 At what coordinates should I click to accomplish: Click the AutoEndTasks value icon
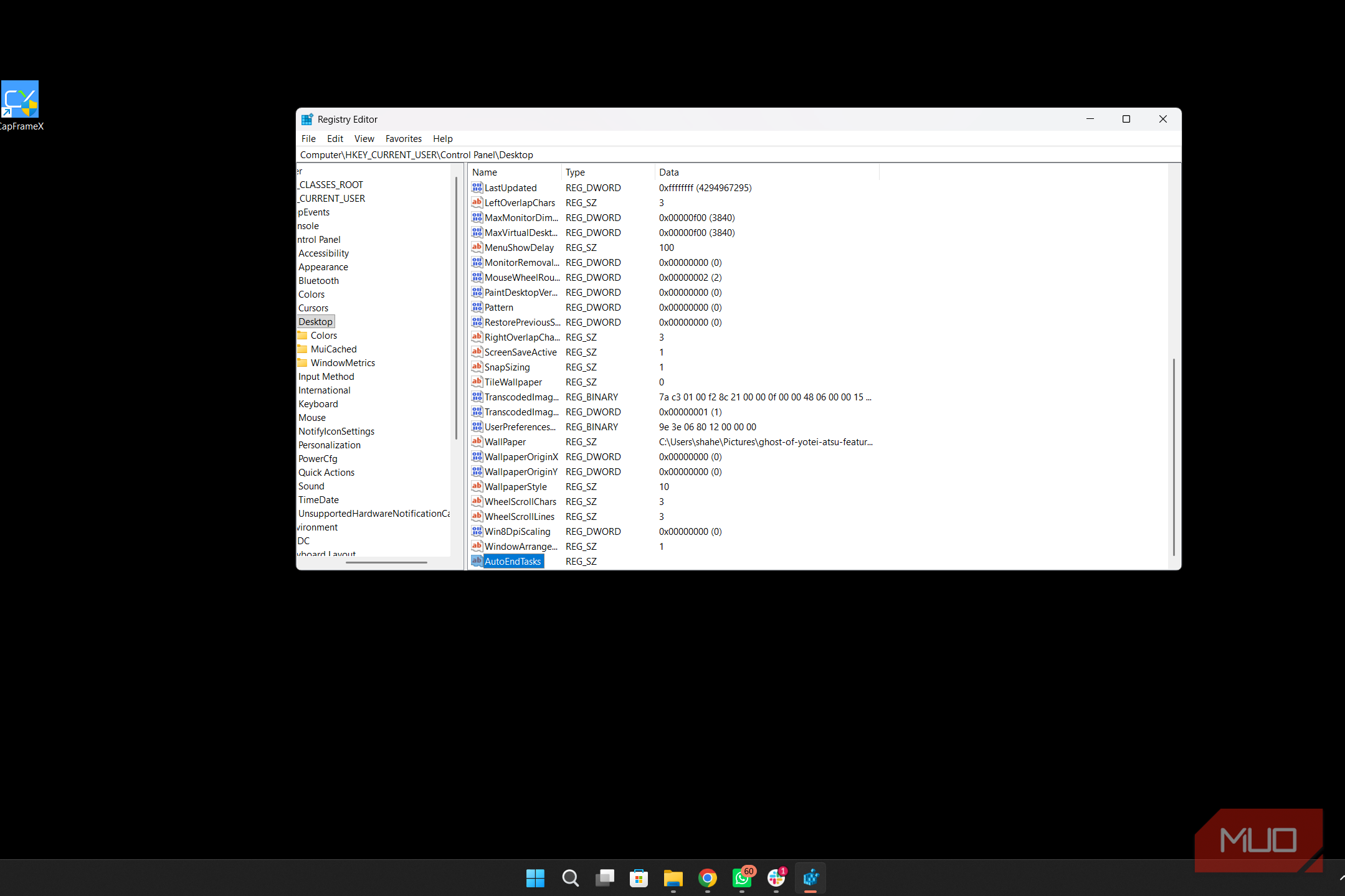pyautogui.click(x=477, y=561)
